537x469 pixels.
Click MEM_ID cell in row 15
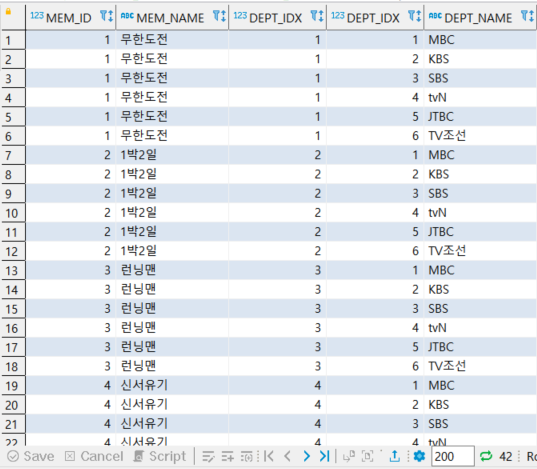point(71,308)
